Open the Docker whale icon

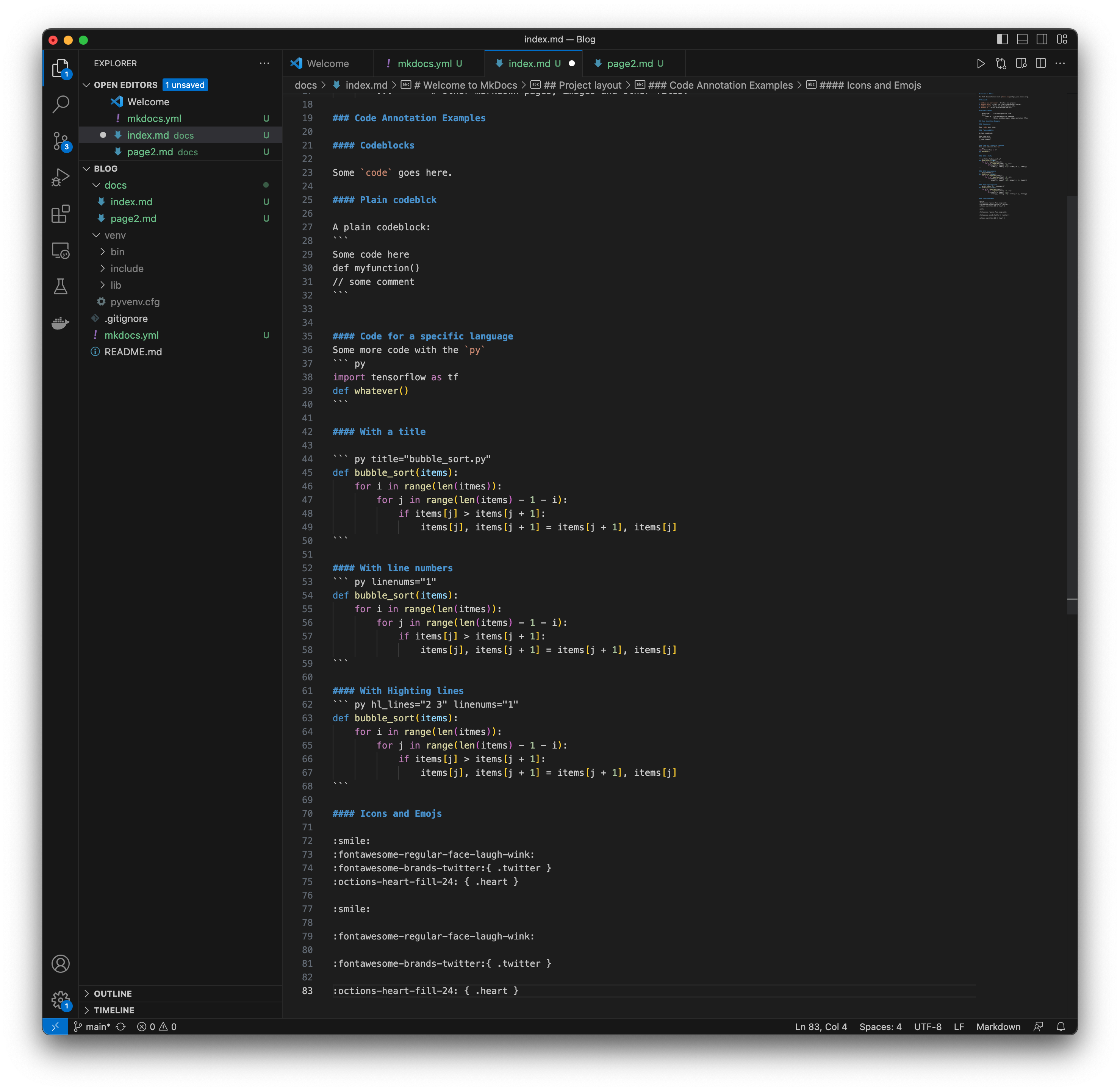click(x=60, y=323)
